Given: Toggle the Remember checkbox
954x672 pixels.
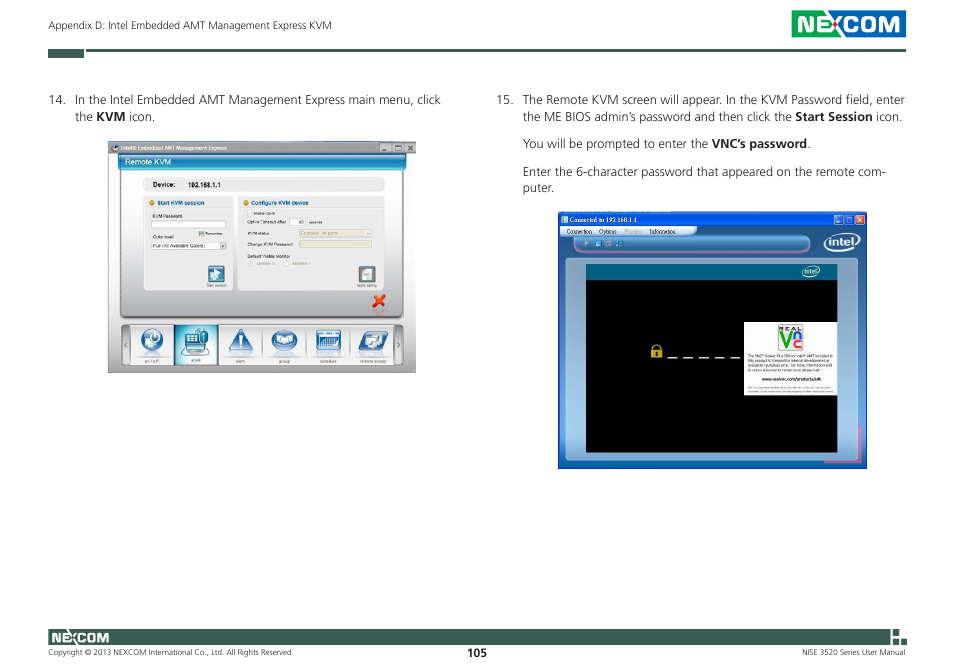Looking at the screenshot, I should click(201, 234).
